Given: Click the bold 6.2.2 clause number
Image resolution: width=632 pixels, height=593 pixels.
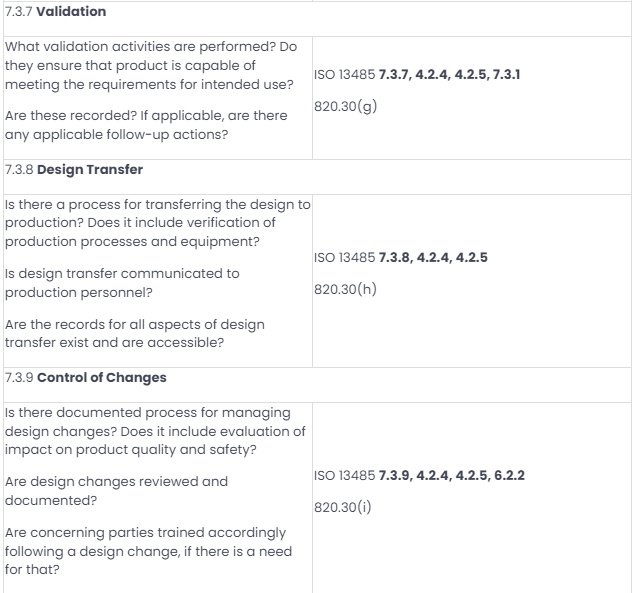Looking at the screenshot, I should point(509,476).
